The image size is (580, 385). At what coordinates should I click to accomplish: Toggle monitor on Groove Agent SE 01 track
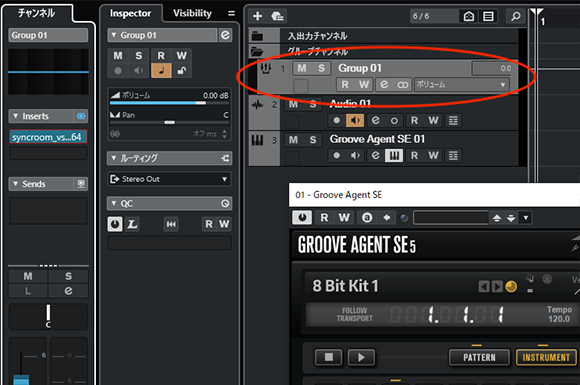355,155
